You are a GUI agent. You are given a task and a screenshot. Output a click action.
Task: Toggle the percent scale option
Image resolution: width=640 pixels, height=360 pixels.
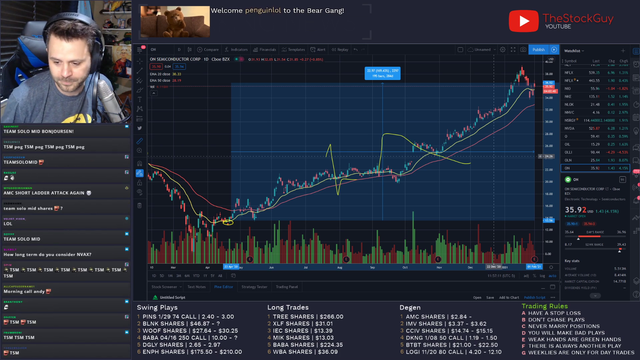pos(534,276)
